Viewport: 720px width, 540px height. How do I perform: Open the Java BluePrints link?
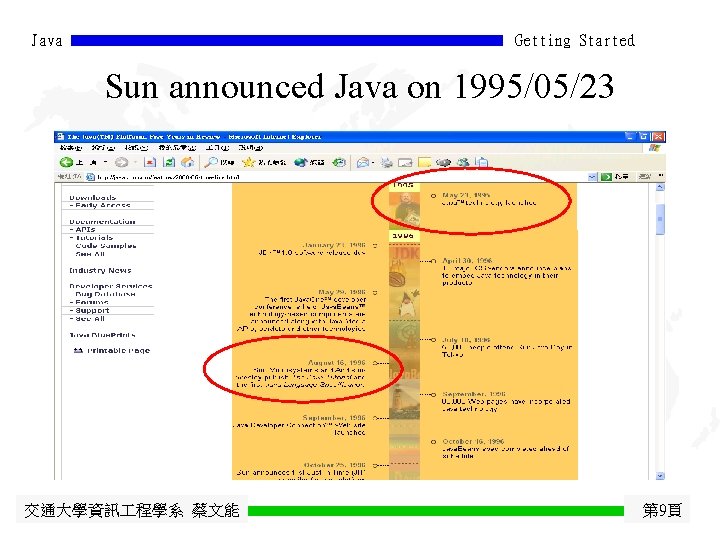coord(102,335)
